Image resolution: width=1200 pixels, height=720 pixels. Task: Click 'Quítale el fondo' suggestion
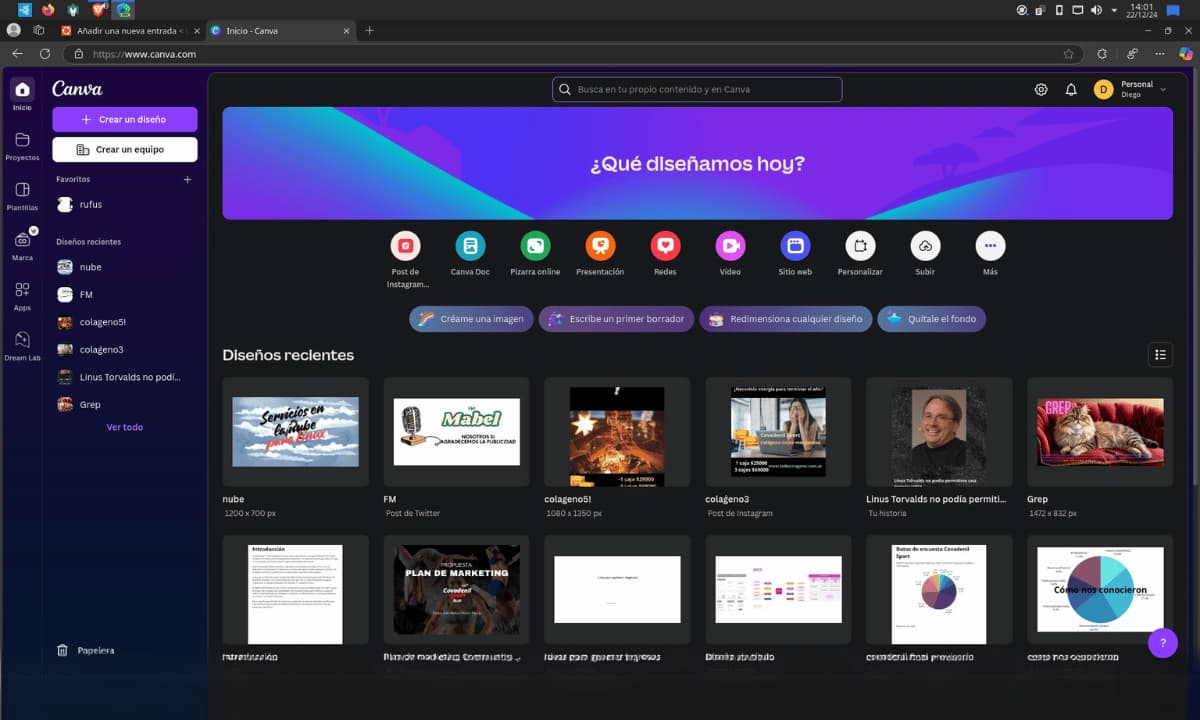pyautogui.click(x=932, y=319)
